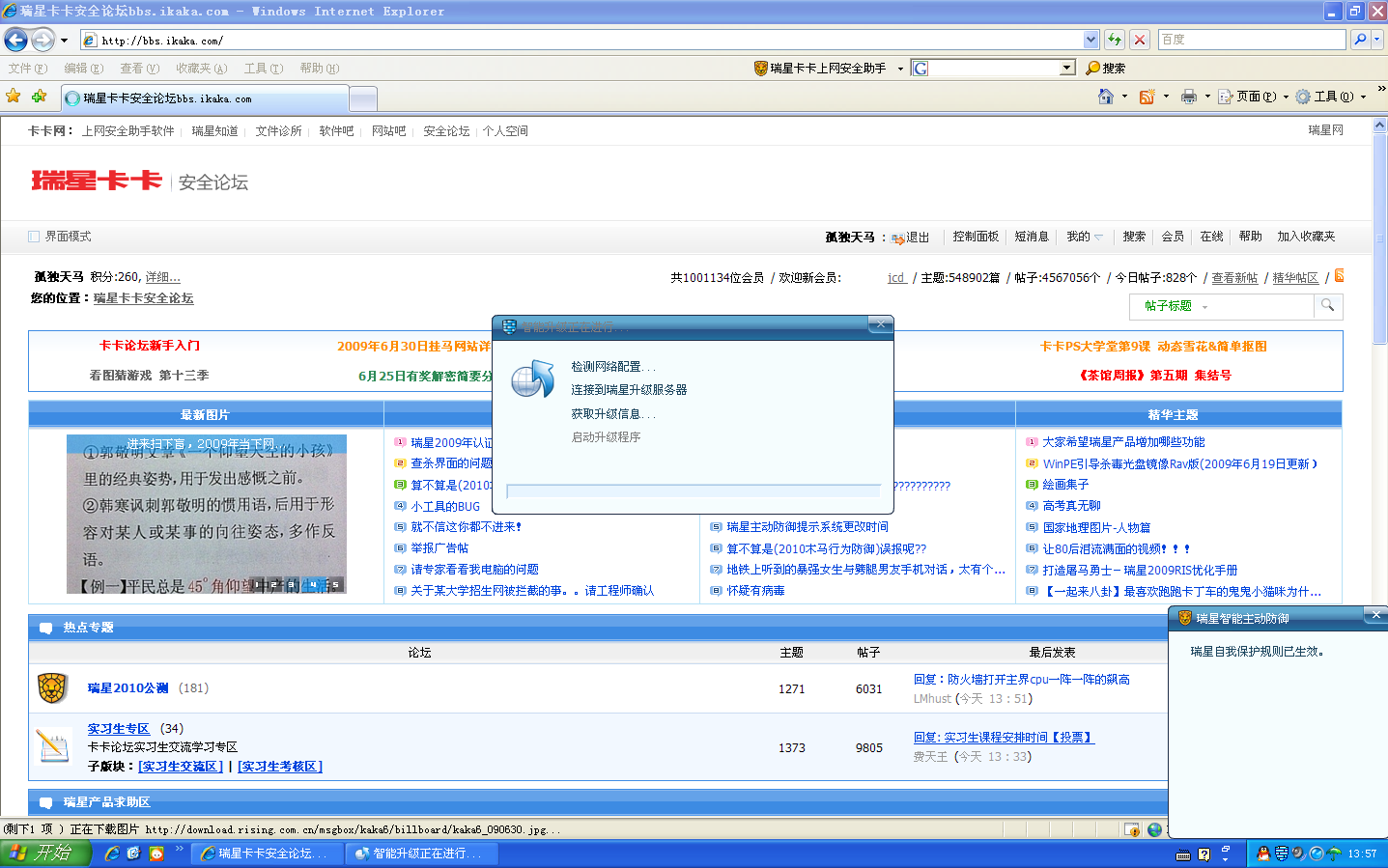Image resolution: width=1388 pixels, height=868 pixels.
Task: Click the green umbrella tray icon
Action: pos(1335,854)
